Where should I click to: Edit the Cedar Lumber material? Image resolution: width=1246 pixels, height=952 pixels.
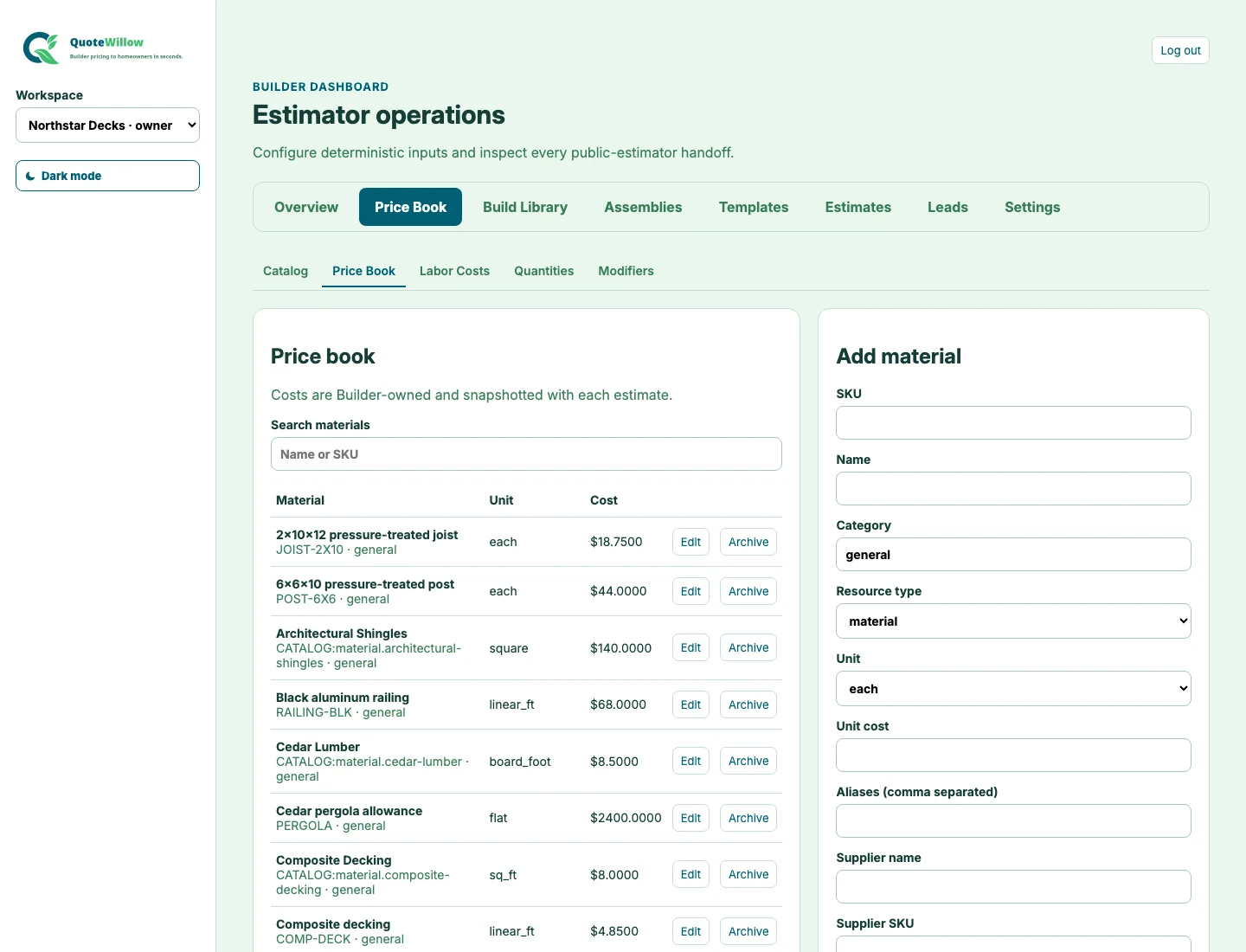coord(690,761)
